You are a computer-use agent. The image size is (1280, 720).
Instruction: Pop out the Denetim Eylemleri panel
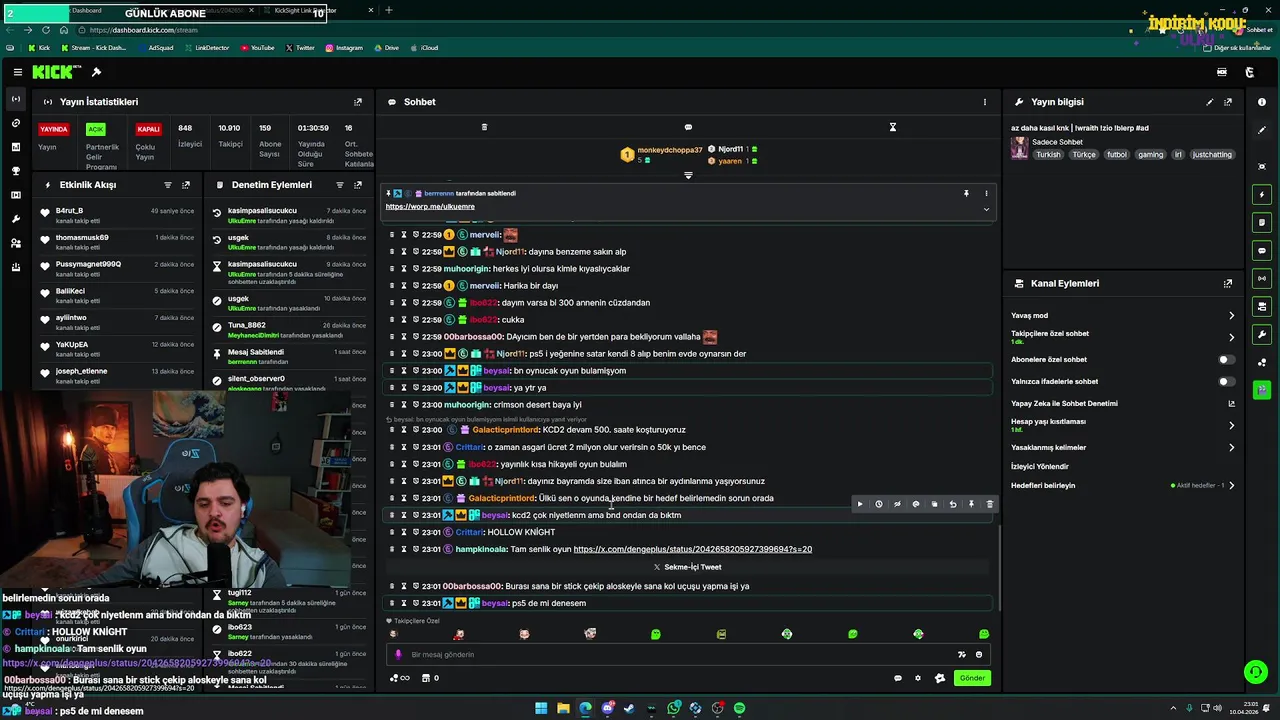click(x=358, y=185)
